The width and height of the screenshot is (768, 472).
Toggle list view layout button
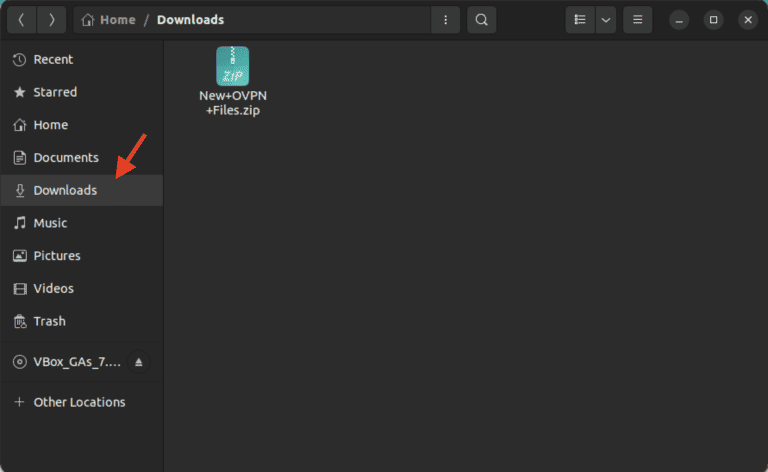point(580,19)
